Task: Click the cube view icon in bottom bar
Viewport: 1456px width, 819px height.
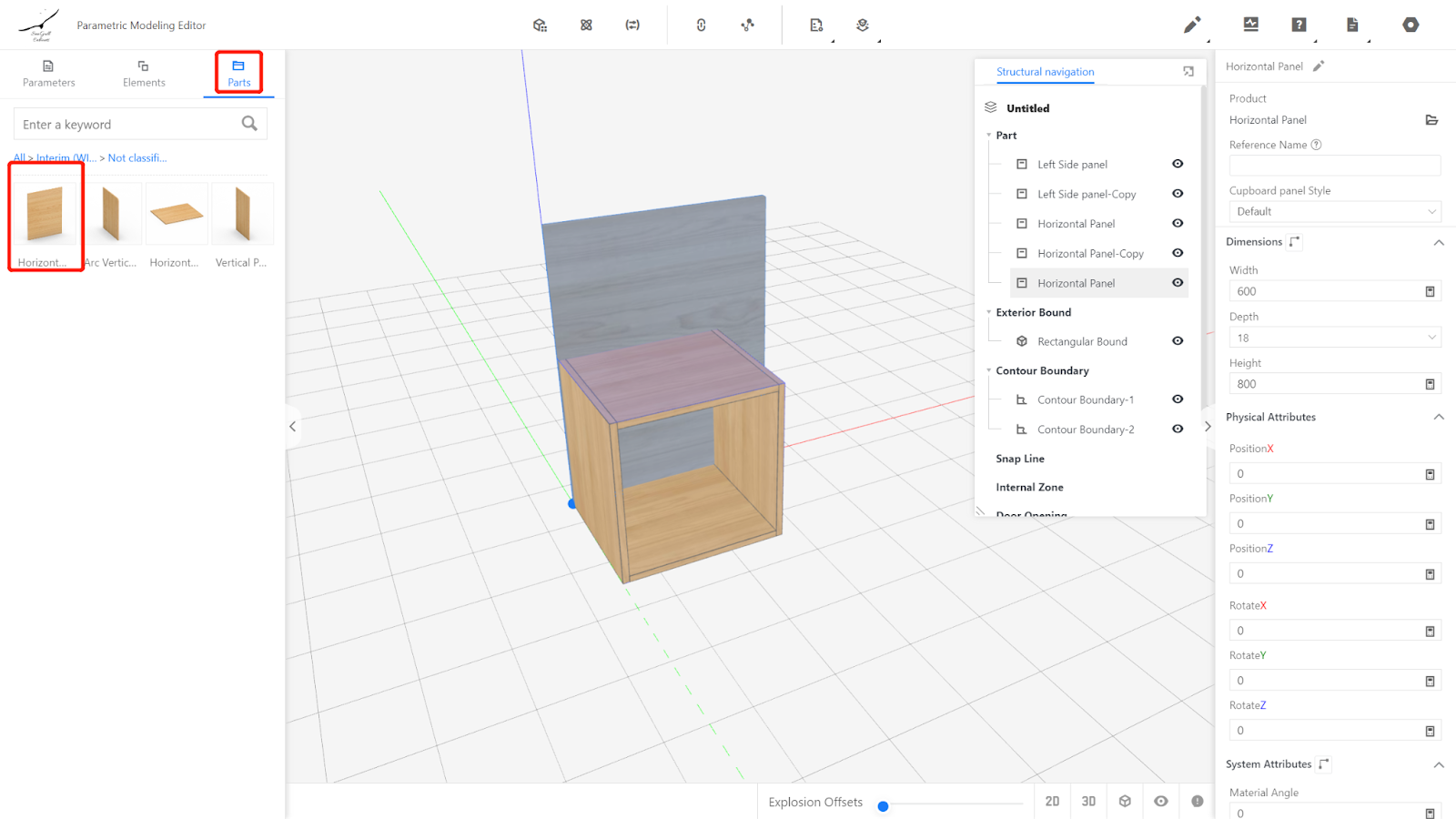Action: point(1125,801)
